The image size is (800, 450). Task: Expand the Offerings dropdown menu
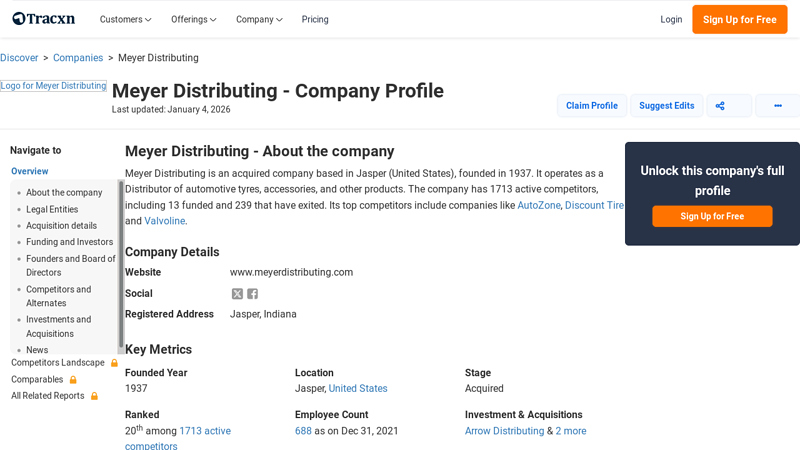pos(194,20)
